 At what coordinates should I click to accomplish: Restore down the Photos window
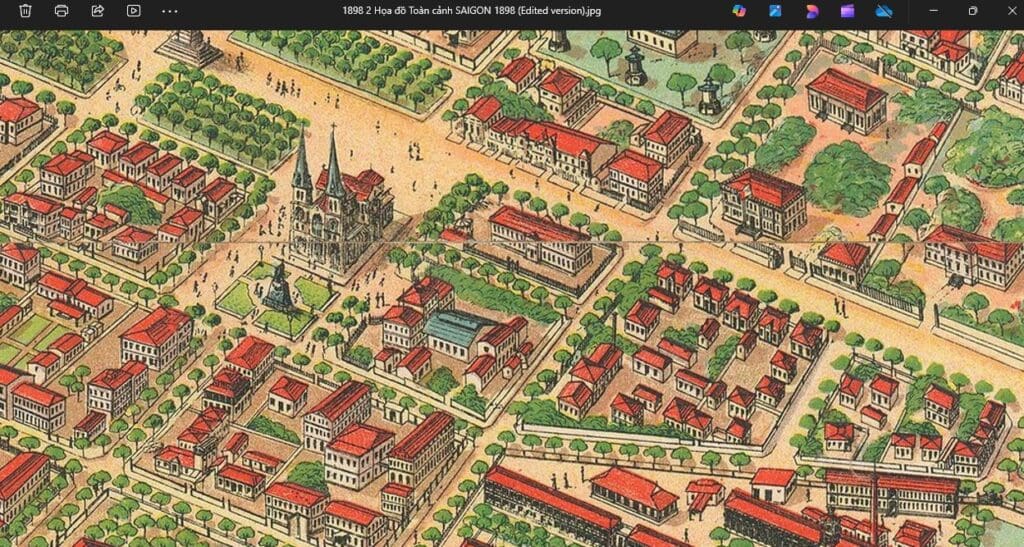point(972,11)
